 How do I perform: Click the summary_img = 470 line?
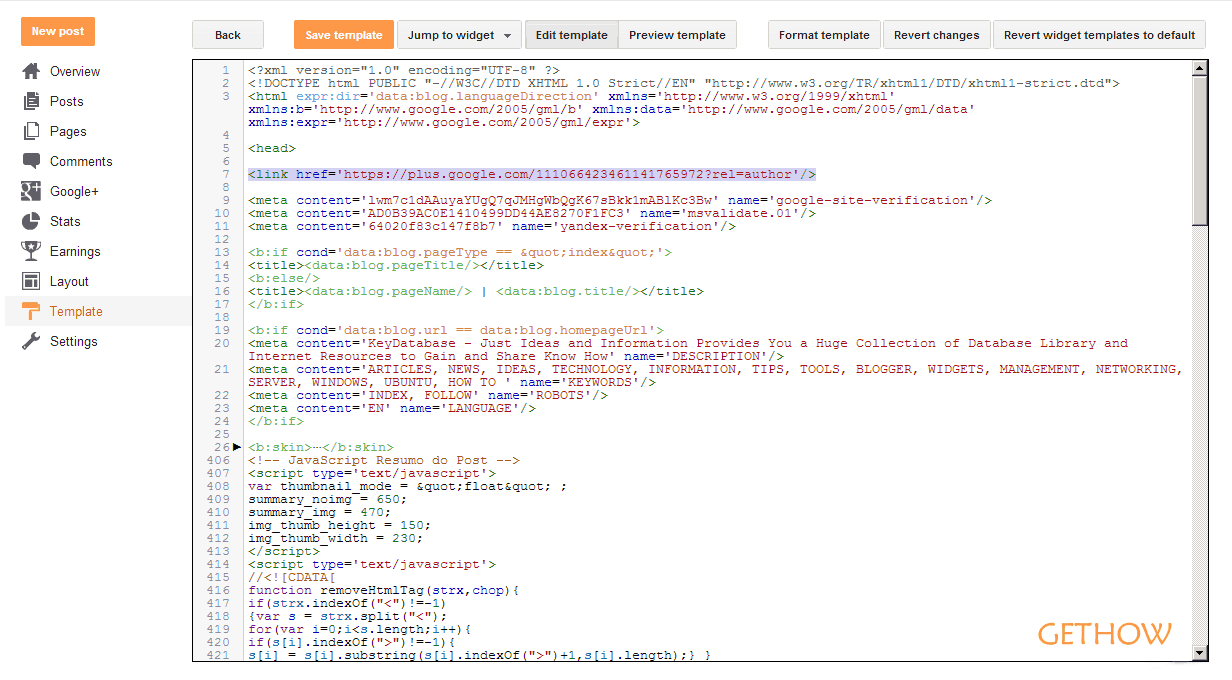[320, 512]
